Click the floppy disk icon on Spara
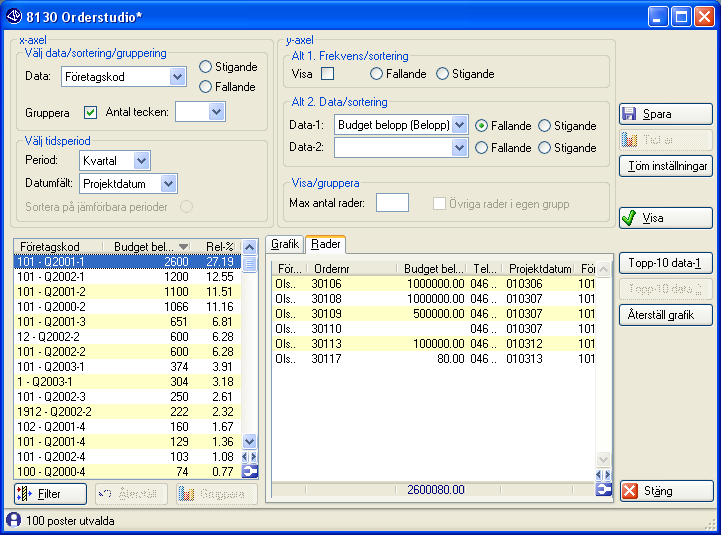Screen dimensions: 721x535 click(629, 114)
